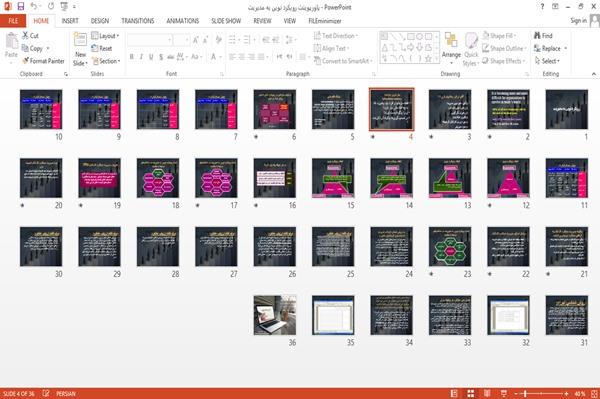Click the New Slide icon
The image size is (600, 399).
click(x=80, y=40)
